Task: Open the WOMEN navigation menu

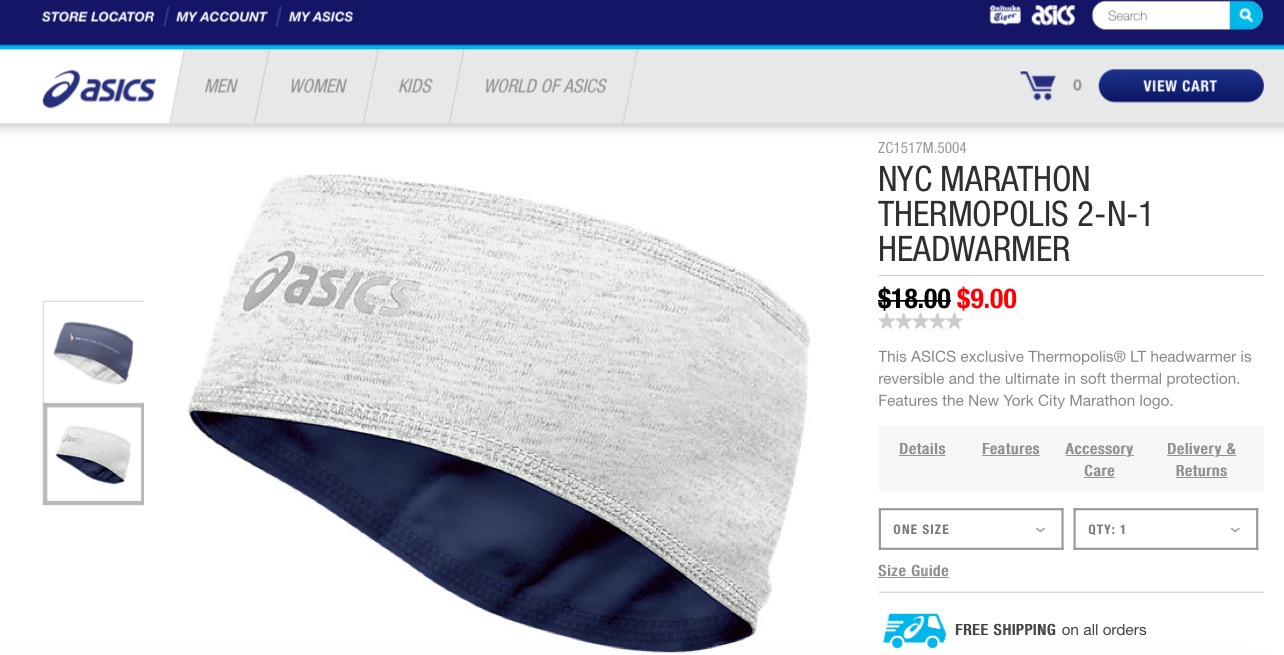Action: coord(318,86)
